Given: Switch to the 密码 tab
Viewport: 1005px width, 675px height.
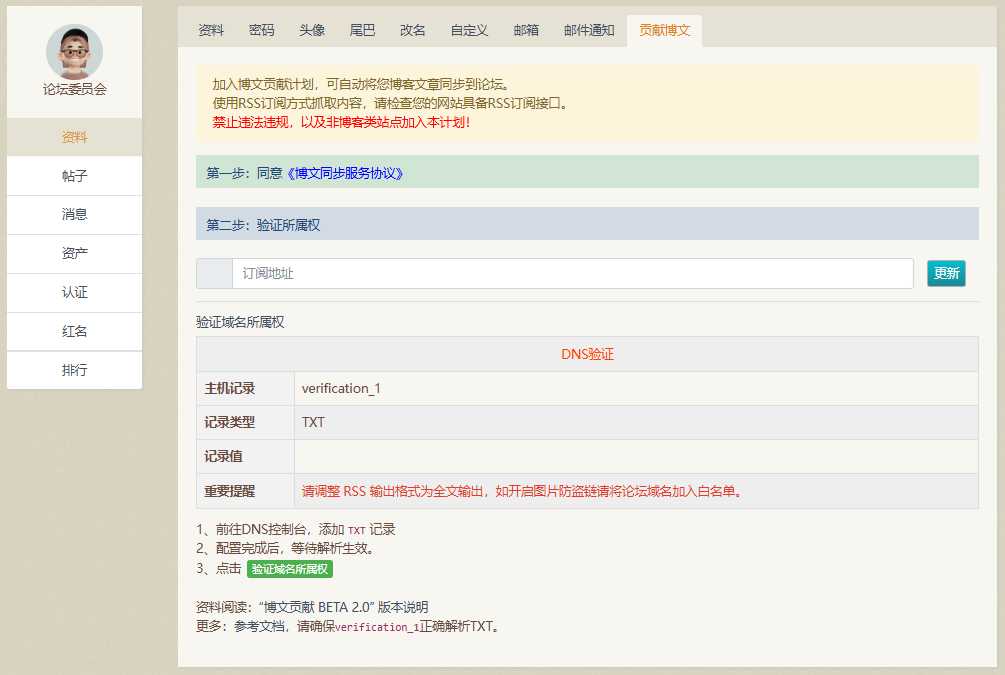Looking at the screenshot, I should (261, 30).
